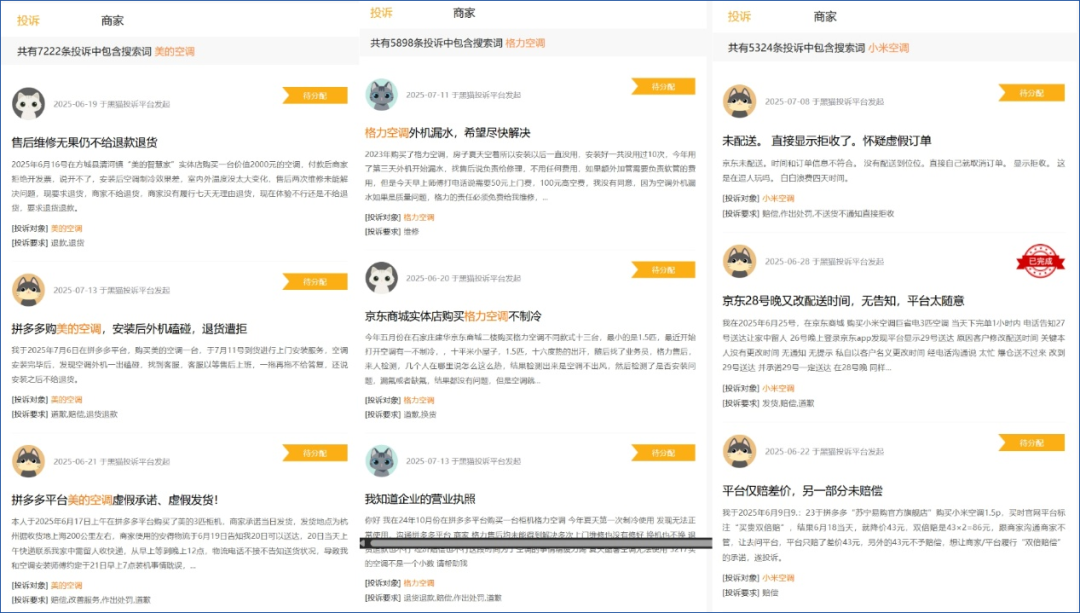
Task: Click 格力空调 投诉对象 link under 外机漏水 complaint
Action: coord(419,217)
